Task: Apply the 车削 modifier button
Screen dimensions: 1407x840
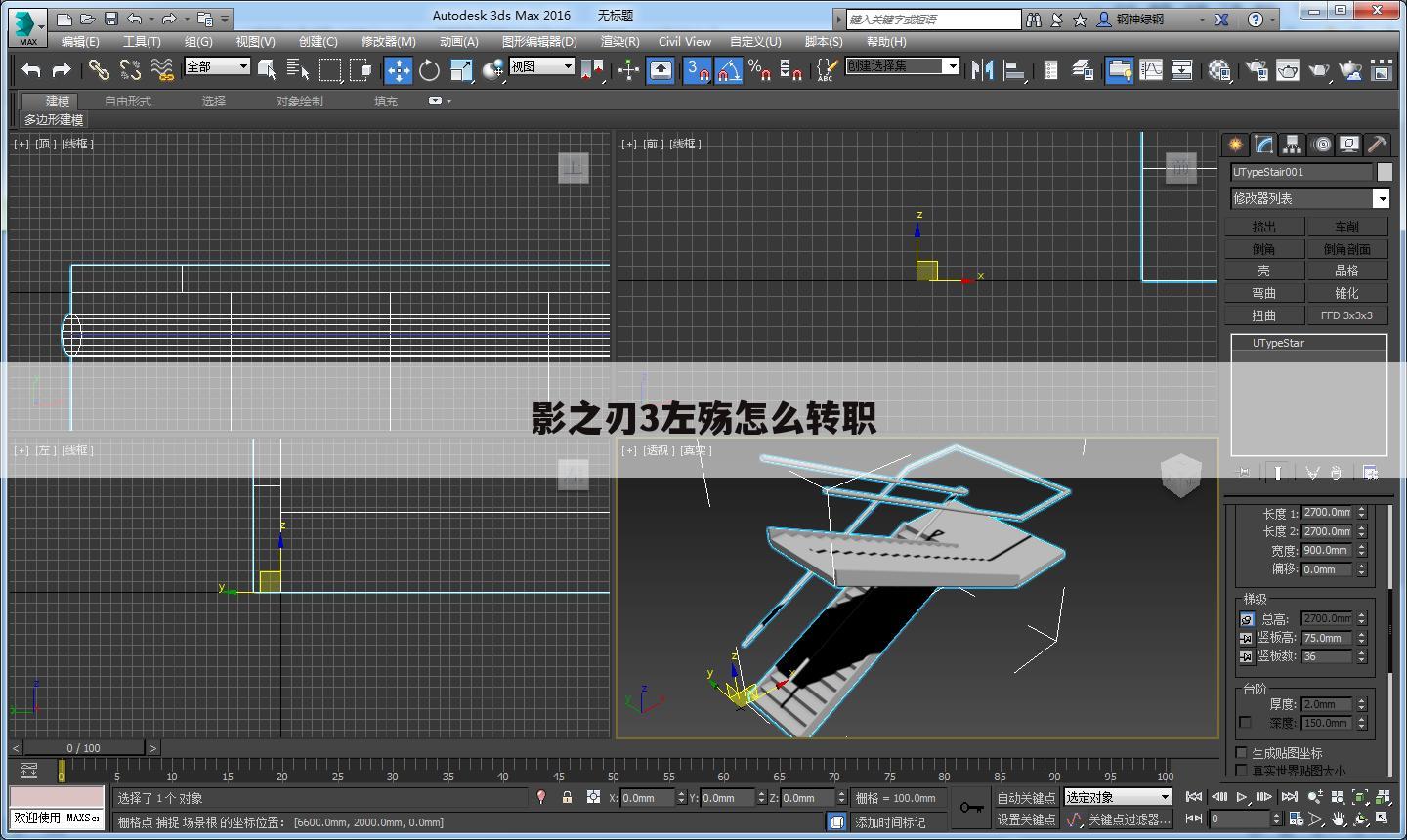Action: tap(1346, 227)
